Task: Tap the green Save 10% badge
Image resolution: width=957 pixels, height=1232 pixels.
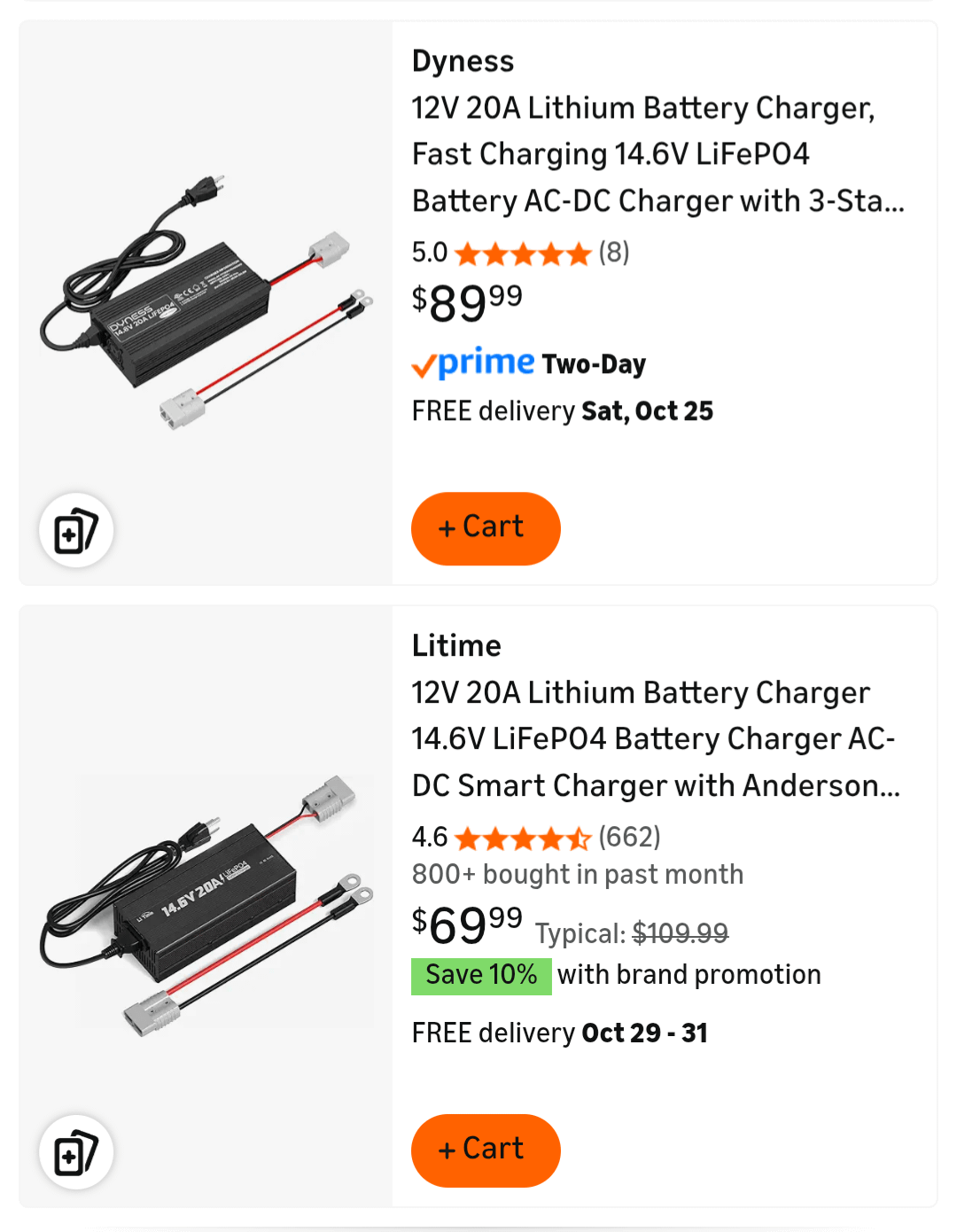Action: pyautogui.click(x=481, y=975)
